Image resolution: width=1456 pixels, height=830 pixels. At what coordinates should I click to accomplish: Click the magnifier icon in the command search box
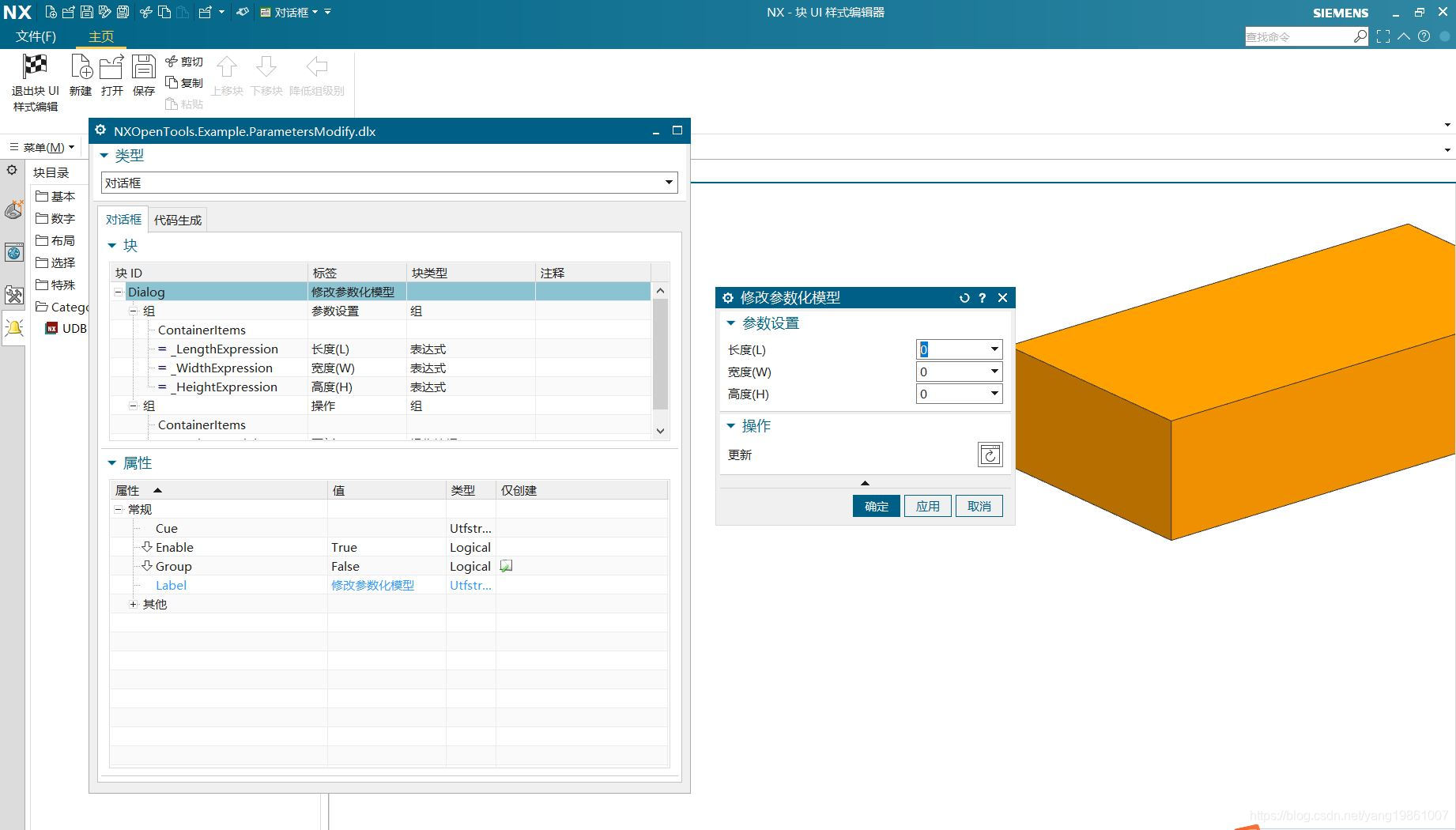1360,36
